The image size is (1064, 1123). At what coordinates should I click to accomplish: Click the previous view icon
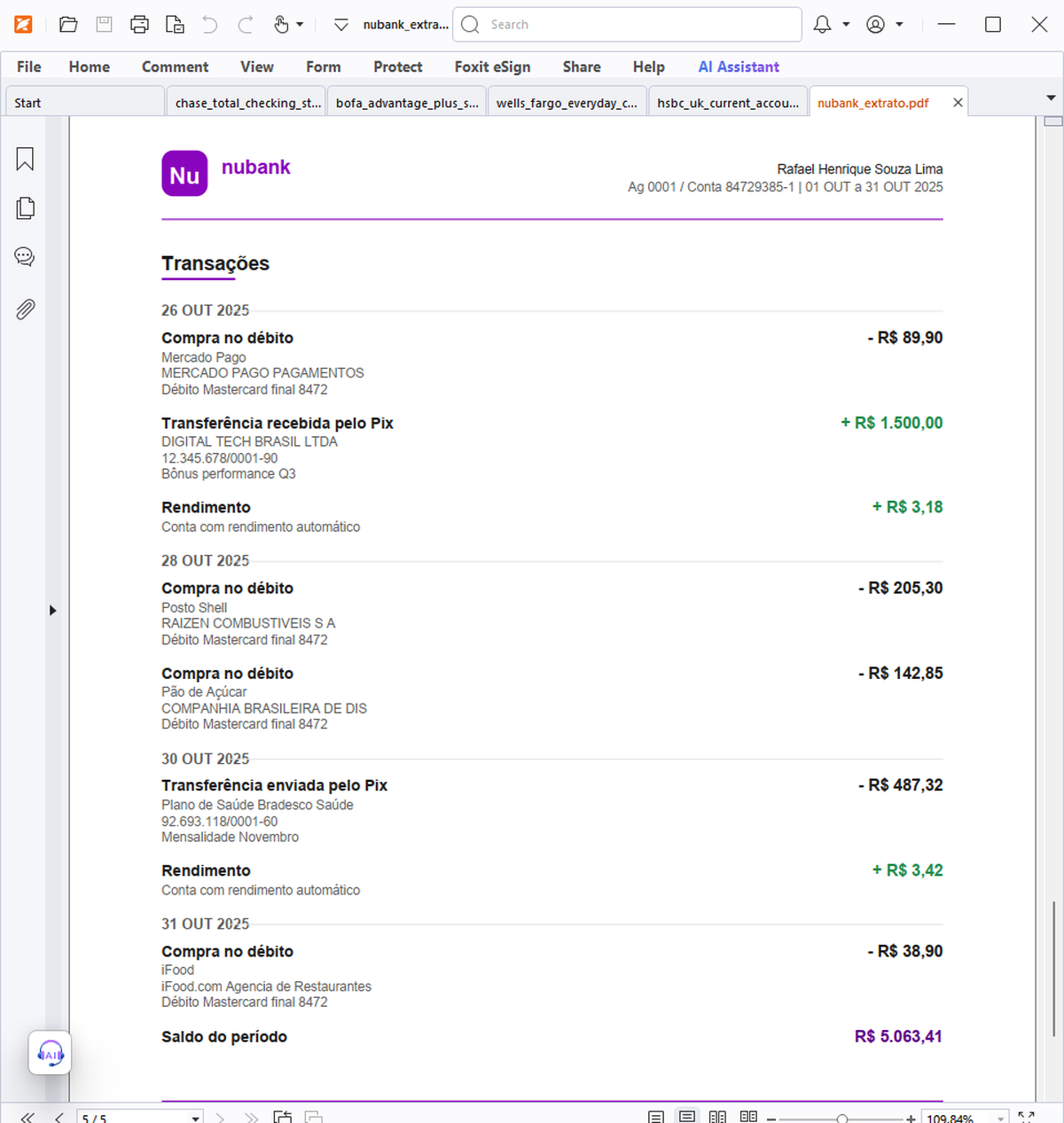point(283,1117)
